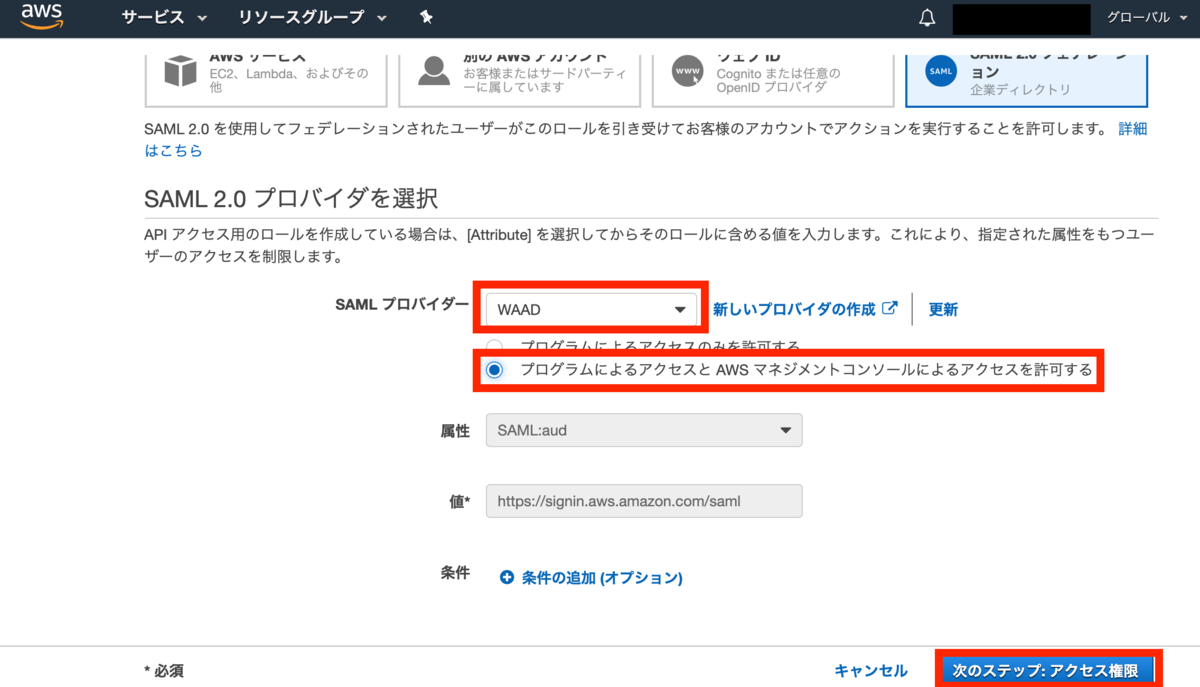Click the 値 field with signin URL
This screenshot has width=1200, height=687.
coord(644,501)
